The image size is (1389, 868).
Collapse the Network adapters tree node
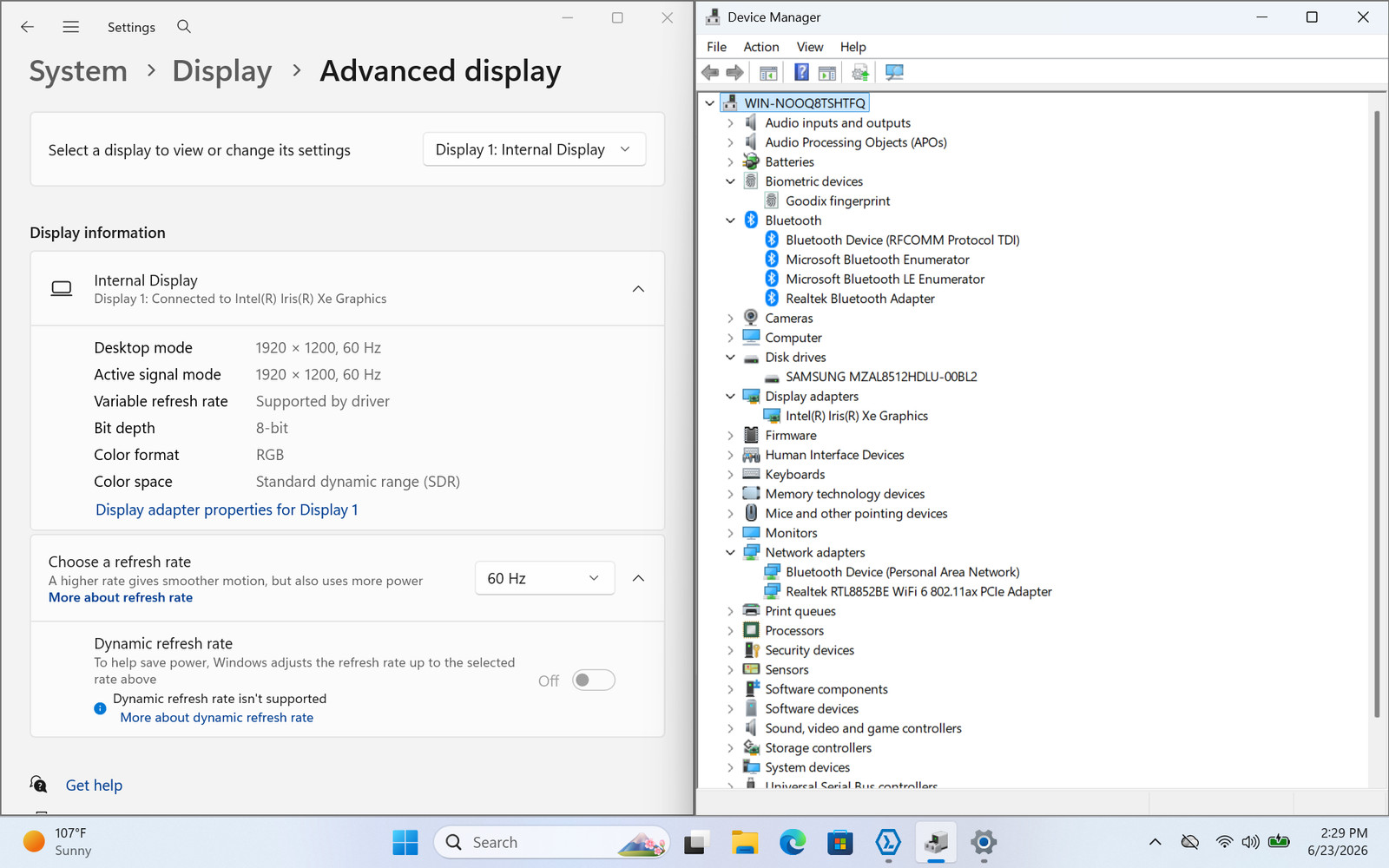[730, 553]
